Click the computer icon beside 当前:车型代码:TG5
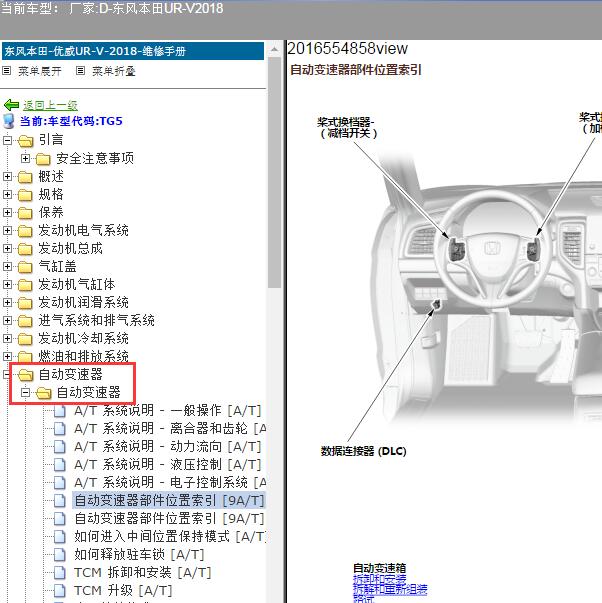602x603 pixels. click(x=8, y=121)
